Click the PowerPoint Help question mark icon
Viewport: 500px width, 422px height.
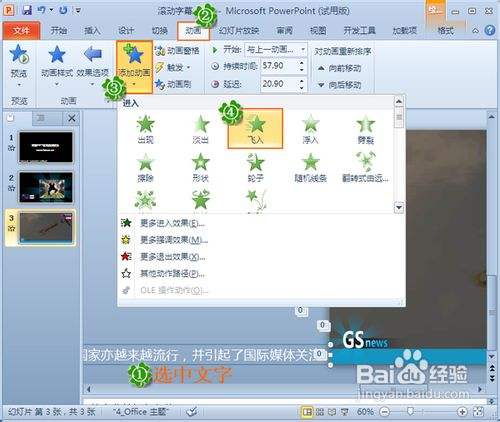[x=490, y=30]
